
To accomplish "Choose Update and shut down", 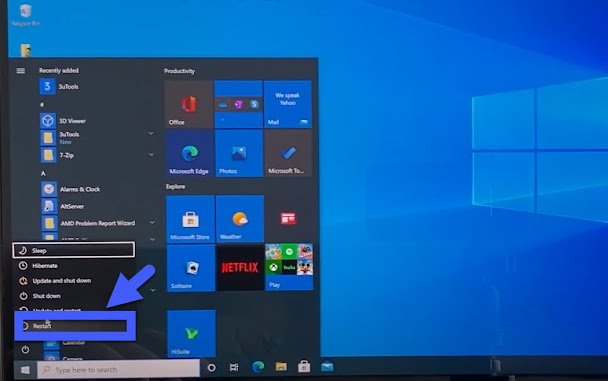I will [x=74, y=281].
